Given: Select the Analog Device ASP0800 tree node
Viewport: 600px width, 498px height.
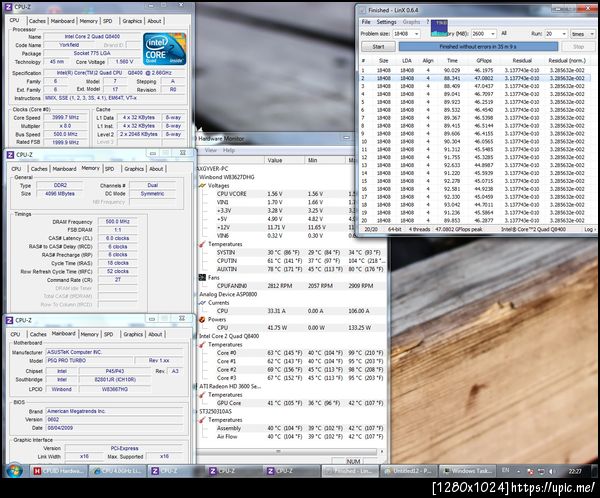Looking at the screenshot, I should tap(228, 294).
